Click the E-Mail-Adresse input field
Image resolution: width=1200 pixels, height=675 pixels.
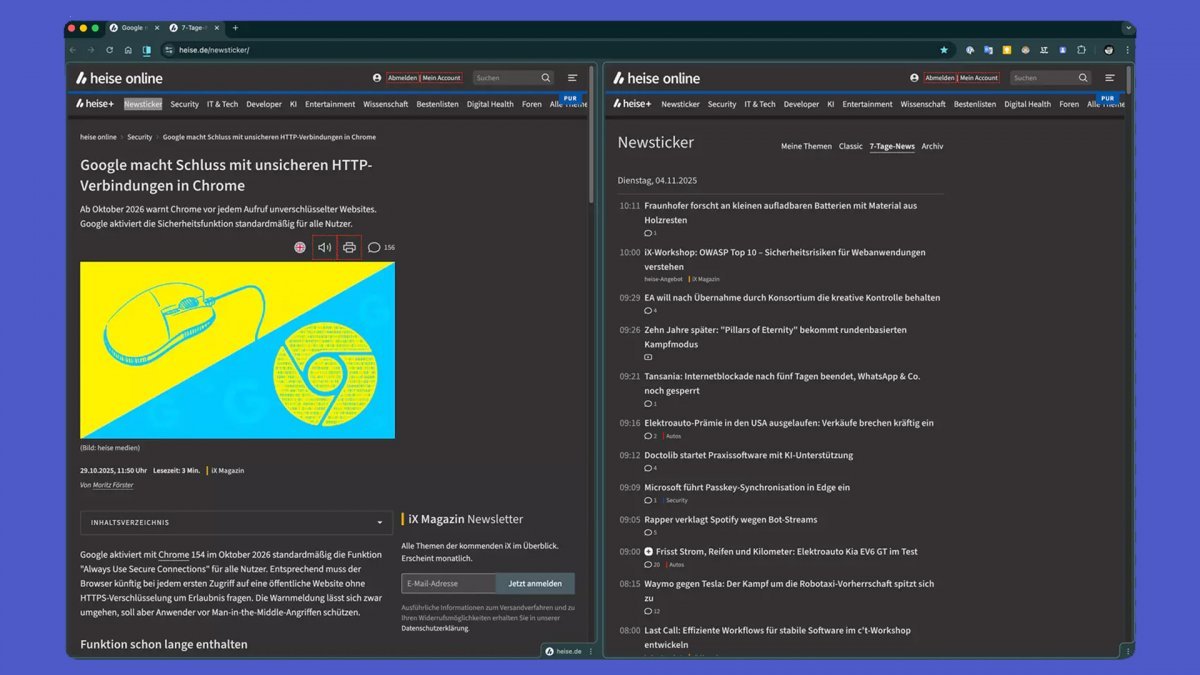click(x=448, y=583)
